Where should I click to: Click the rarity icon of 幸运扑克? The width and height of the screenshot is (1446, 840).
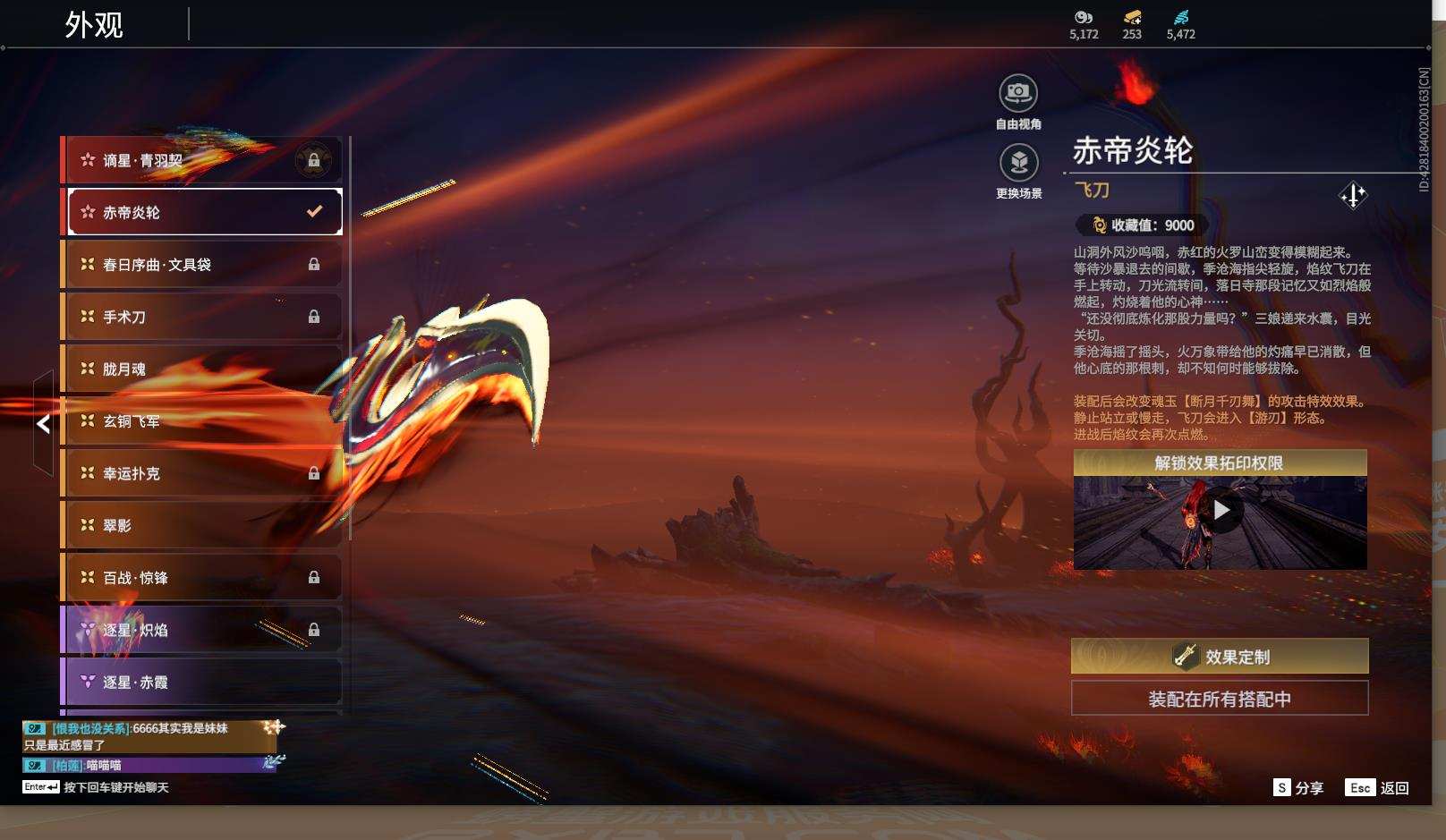(x=88, y=473)
